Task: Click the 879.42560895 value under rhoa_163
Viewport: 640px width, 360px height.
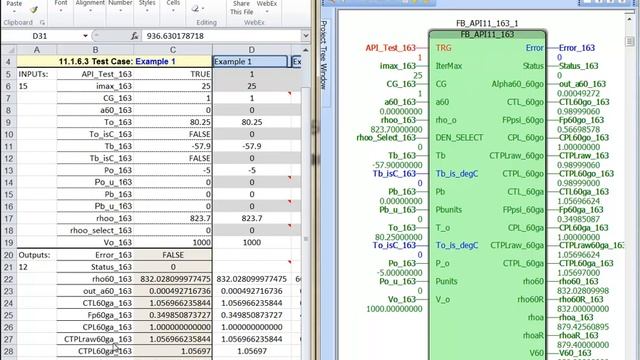Action: [583, 327]
